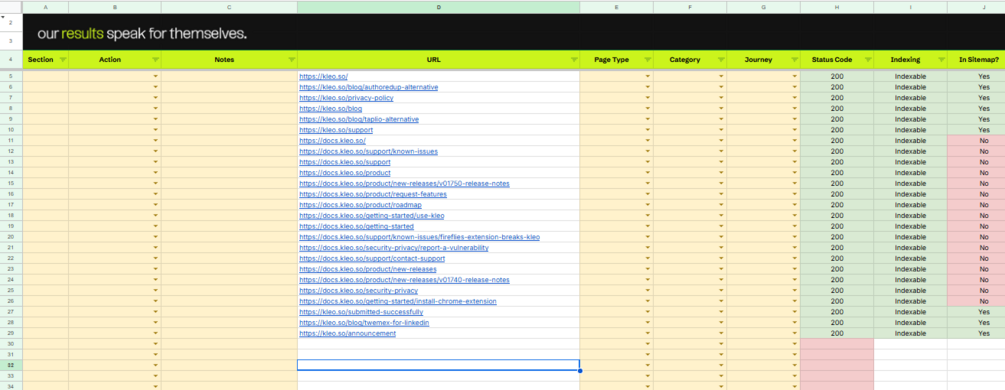Open Action dropdown in row 33
The height and width of the screenshot is (390, 1005).
(156, 376)
